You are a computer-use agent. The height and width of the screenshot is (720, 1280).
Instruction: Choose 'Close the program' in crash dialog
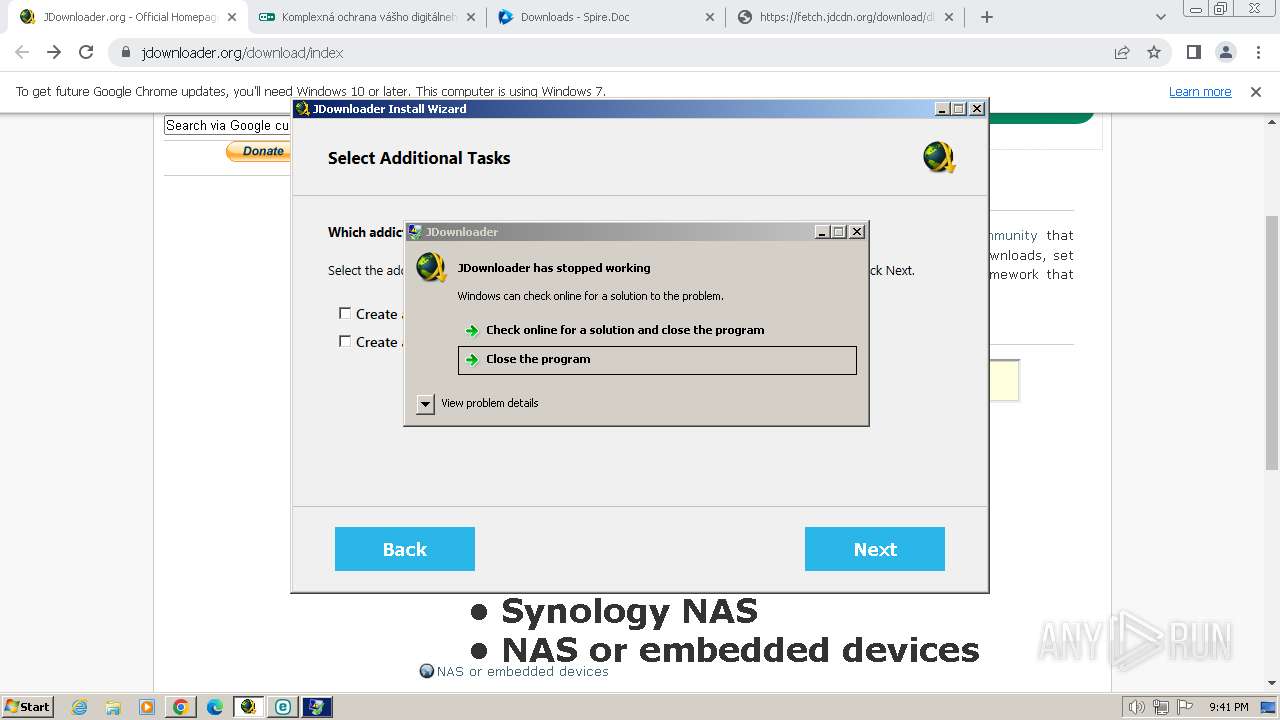click(x=657, y=360)
